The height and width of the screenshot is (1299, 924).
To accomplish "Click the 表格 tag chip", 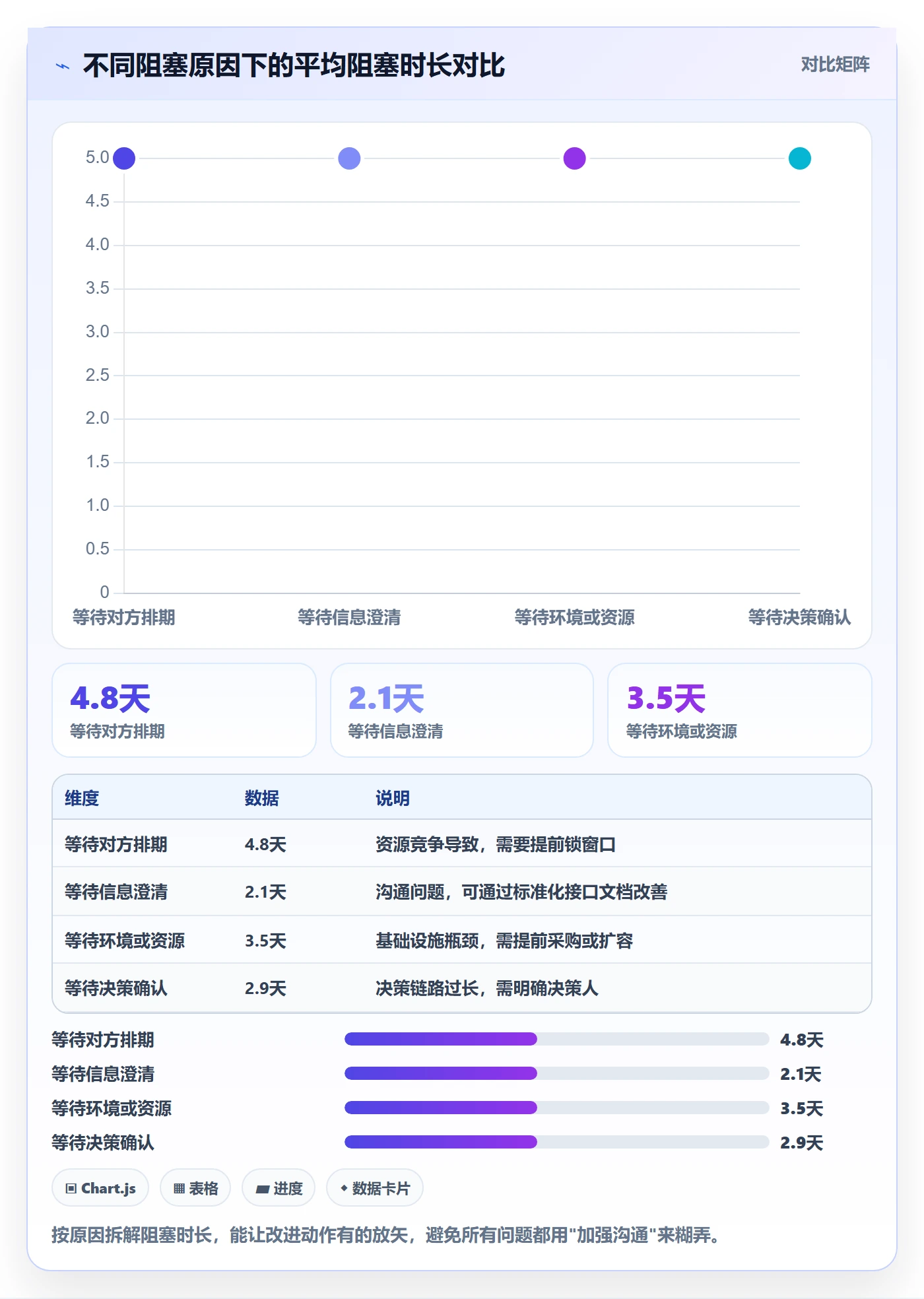I will (195, 1188).
